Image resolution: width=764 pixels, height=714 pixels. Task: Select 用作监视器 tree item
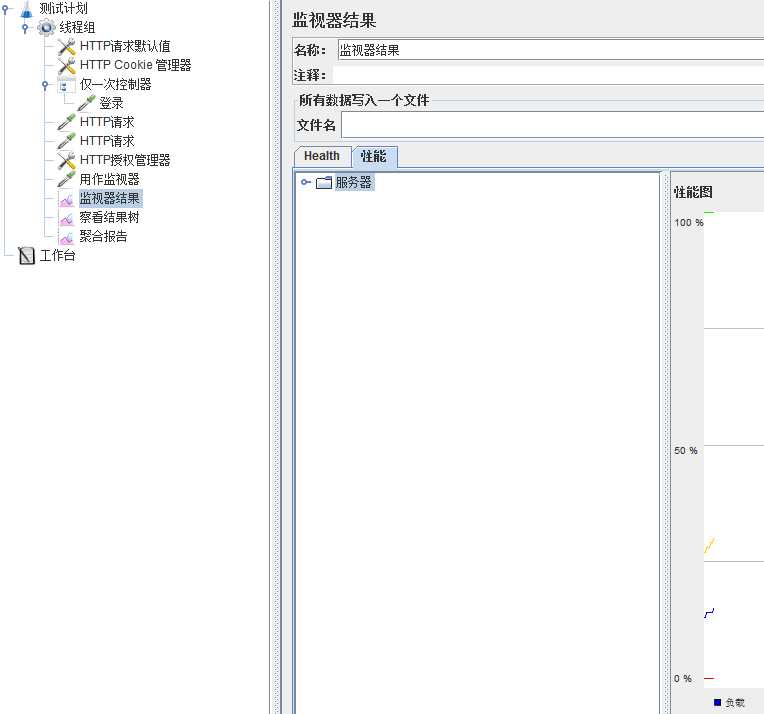(110, 179)
